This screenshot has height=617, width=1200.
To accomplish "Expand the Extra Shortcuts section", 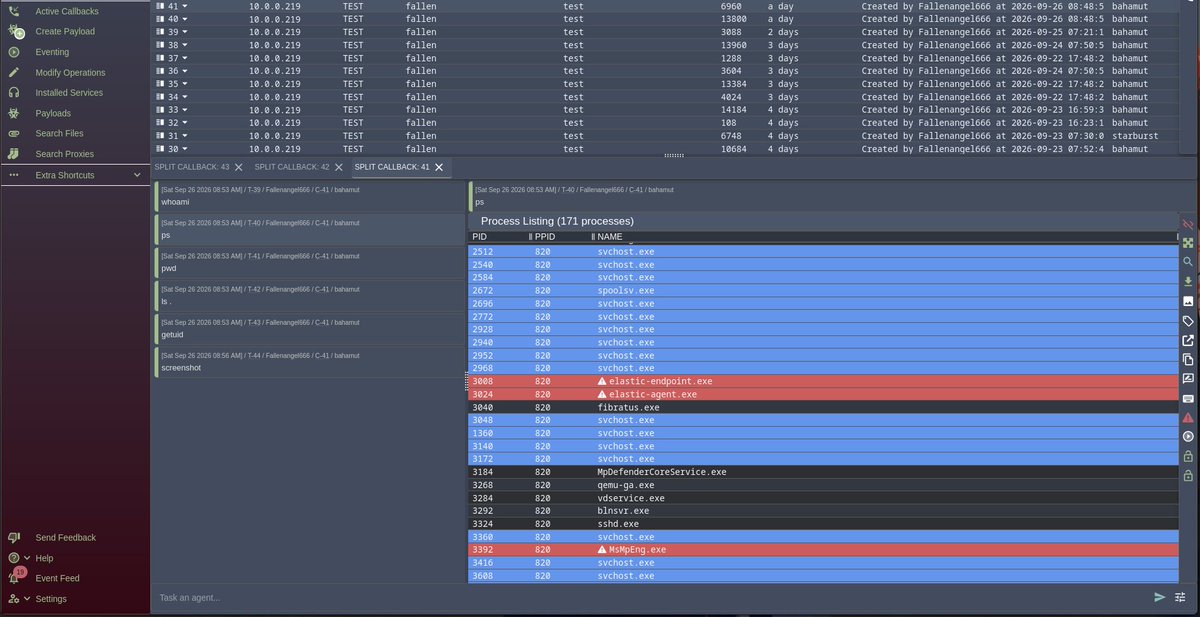I will pos(75,175).
